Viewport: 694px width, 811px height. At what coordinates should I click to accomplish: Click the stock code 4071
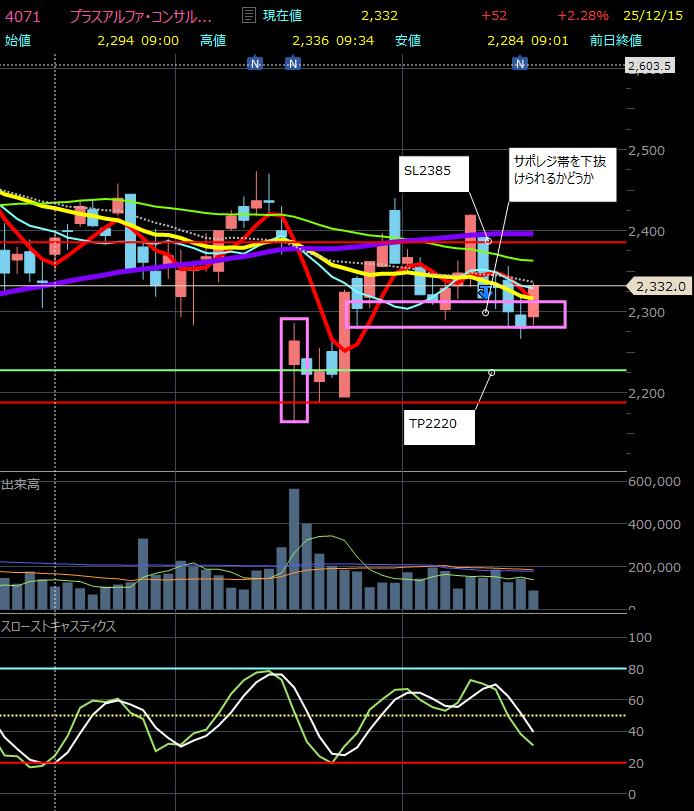coord(24,16)
